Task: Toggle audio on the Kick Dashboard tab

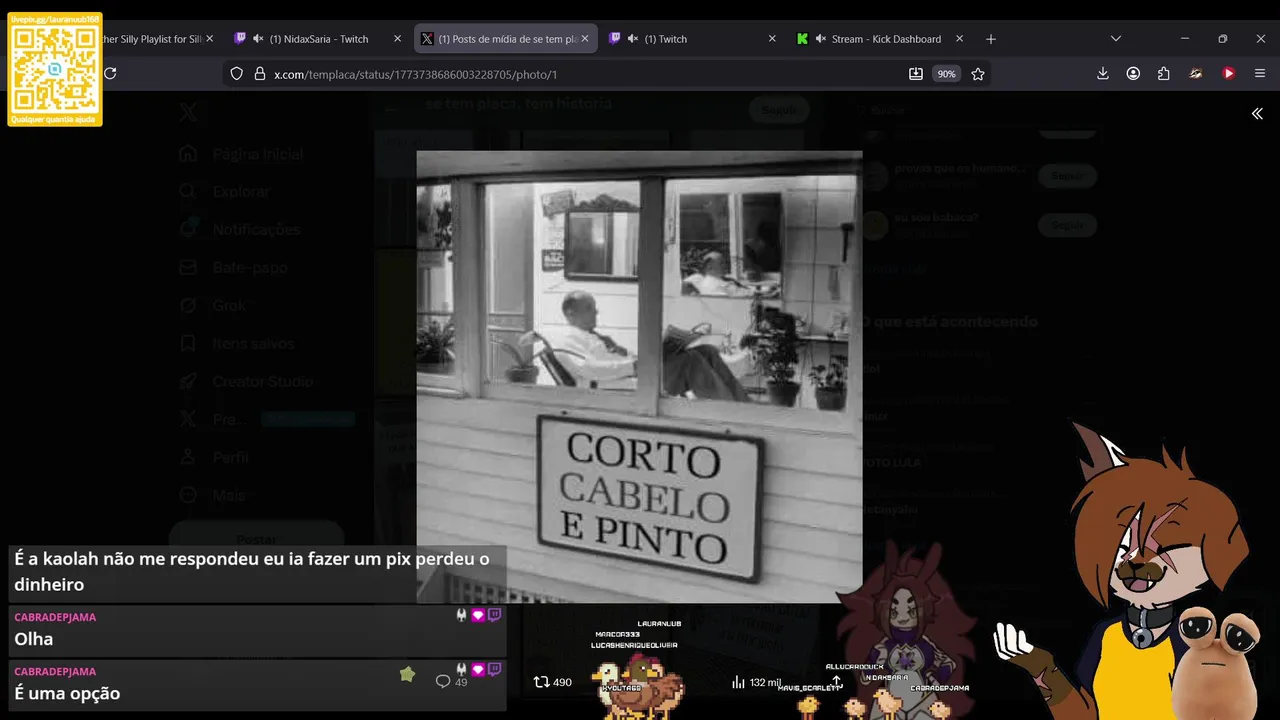Action: (821, 39)
